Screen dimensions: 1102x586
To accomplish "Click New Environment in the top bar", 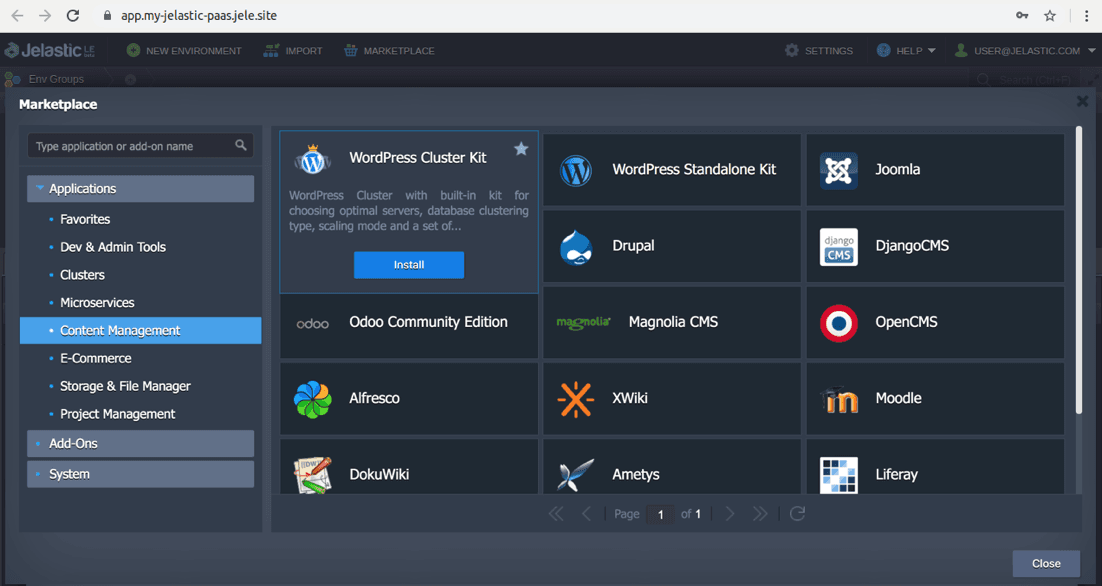I will coord(184,51).
